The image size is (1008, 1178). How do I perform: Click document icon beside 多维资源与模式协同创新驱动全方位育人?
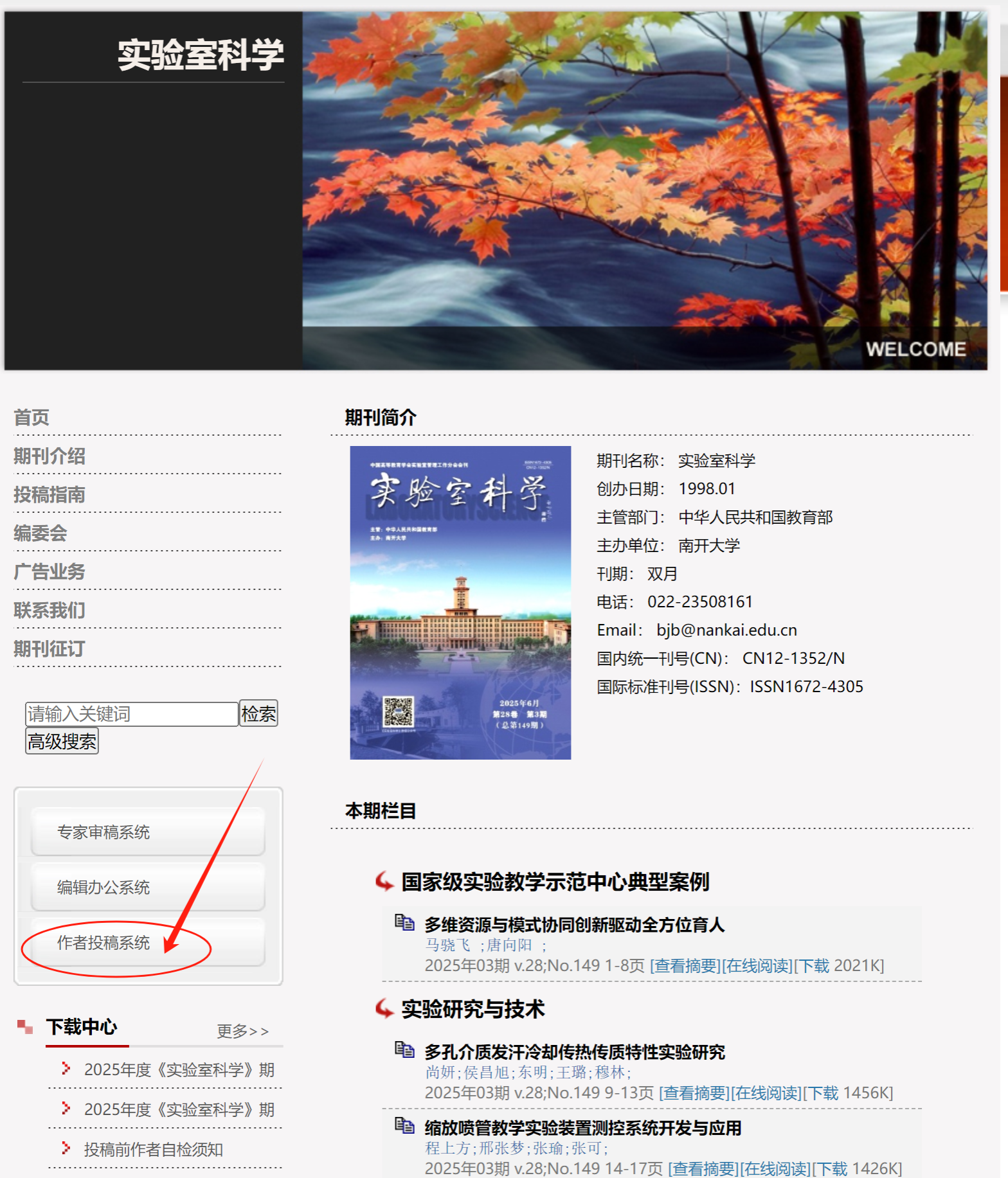click(x=404, y=922)
